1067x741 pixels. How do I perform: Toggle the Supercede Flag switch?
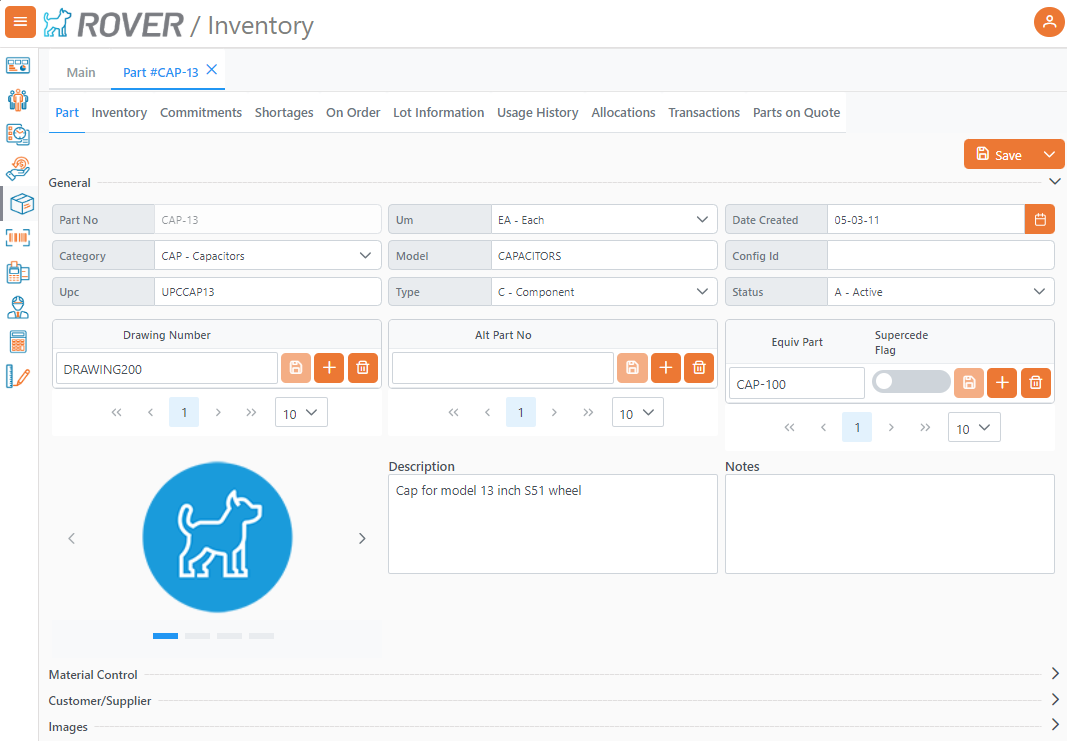[x=911, y=382]
